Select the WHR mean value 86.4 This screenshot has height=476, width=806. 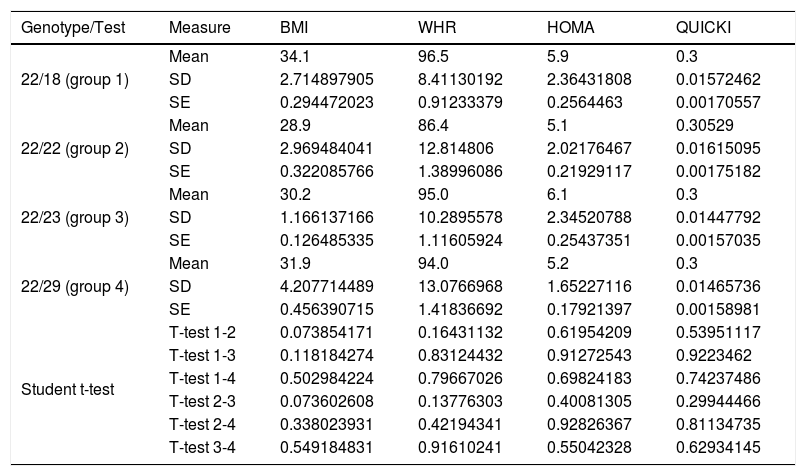pos(432,126)
